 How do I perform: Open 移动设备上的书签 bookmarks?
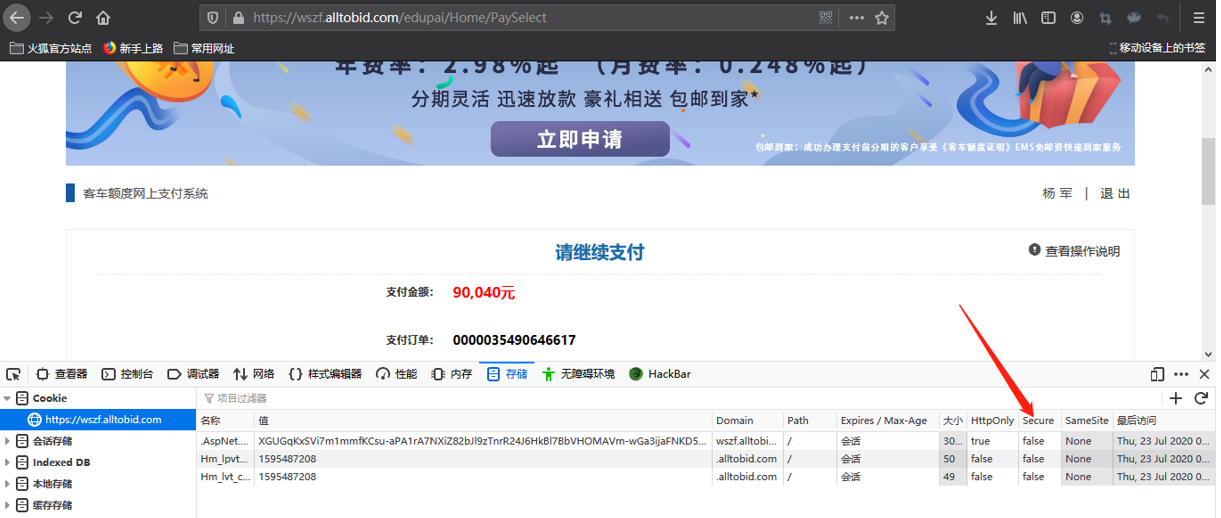(1157, 48)
